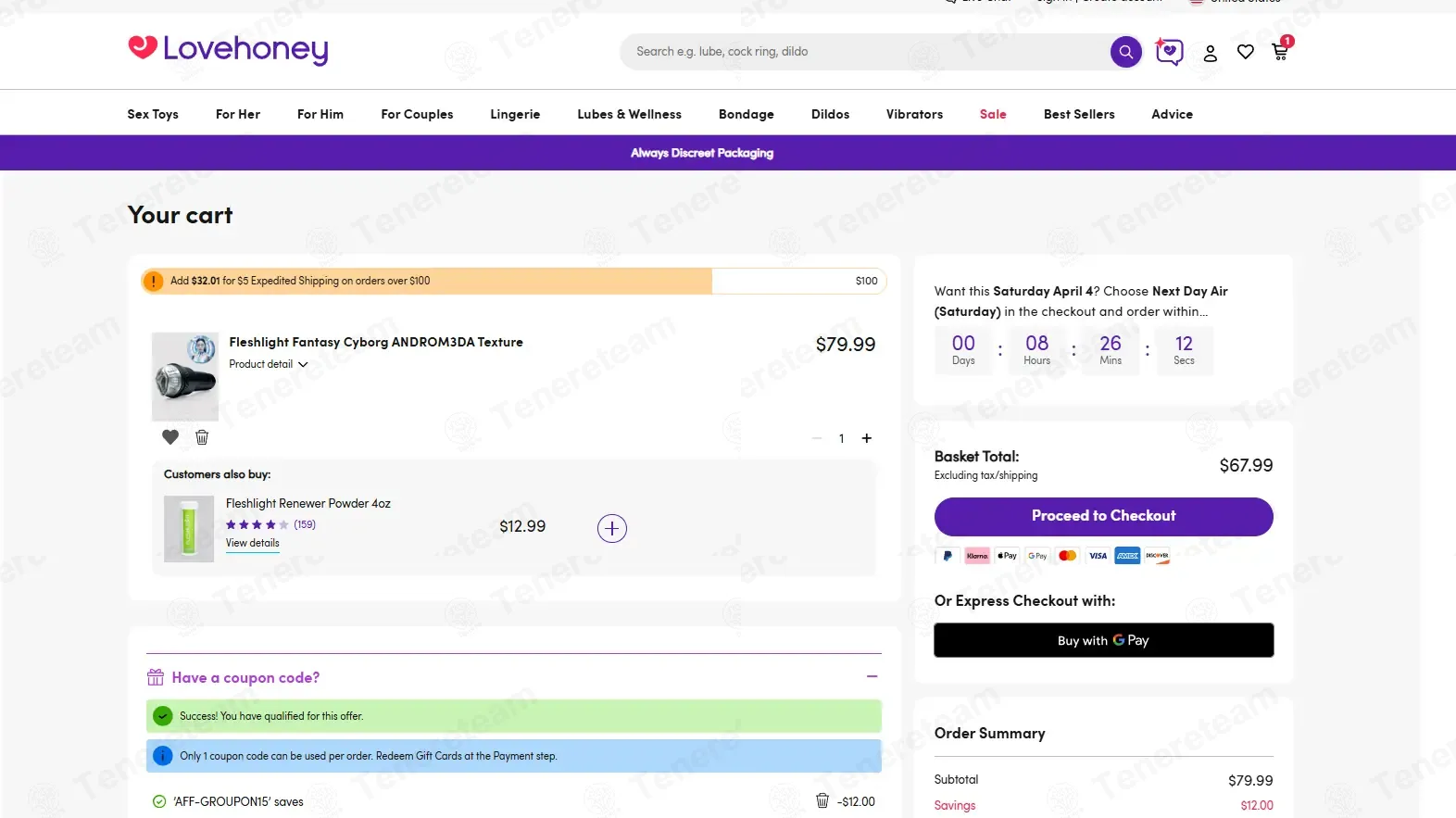The height and width of the screenshot is (818, 1456).
Task: Open the Dildos menu
Action: coord(830,114)
